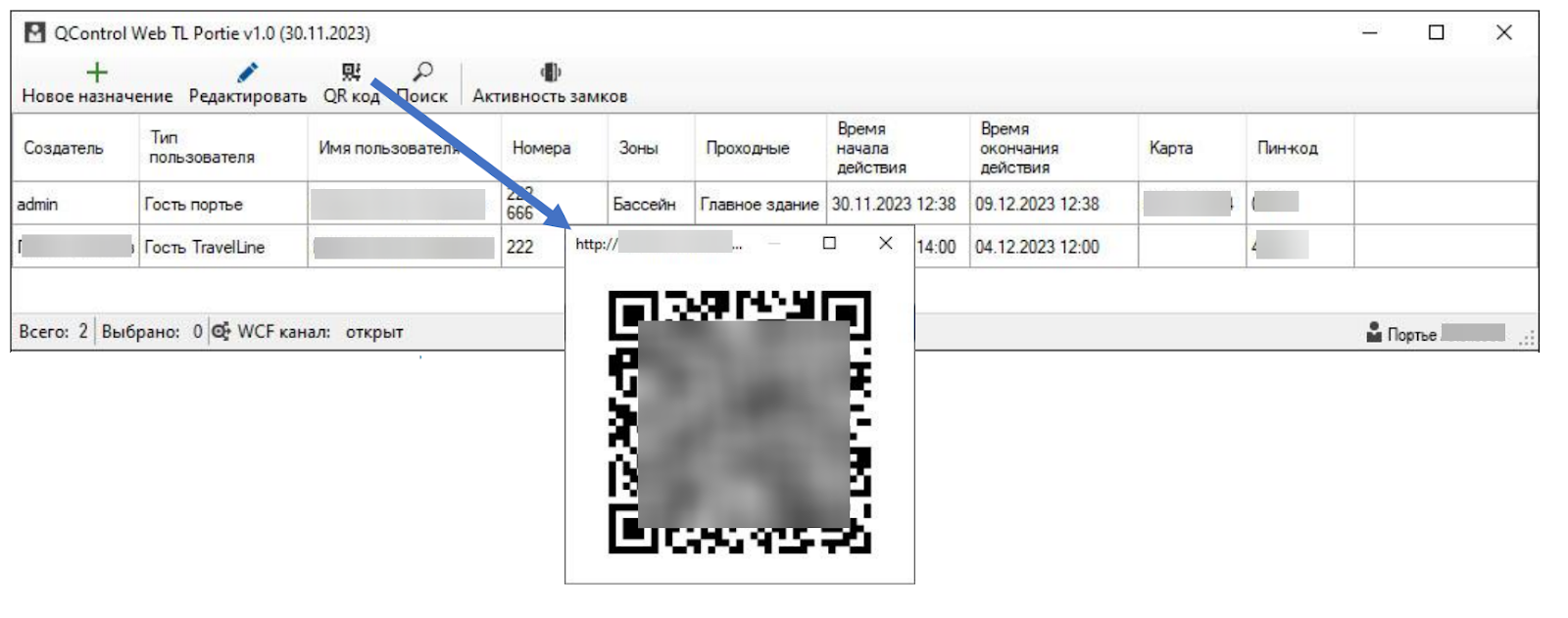
Task: Click the pencil Редактировать icon
Action: pos(247,71)
